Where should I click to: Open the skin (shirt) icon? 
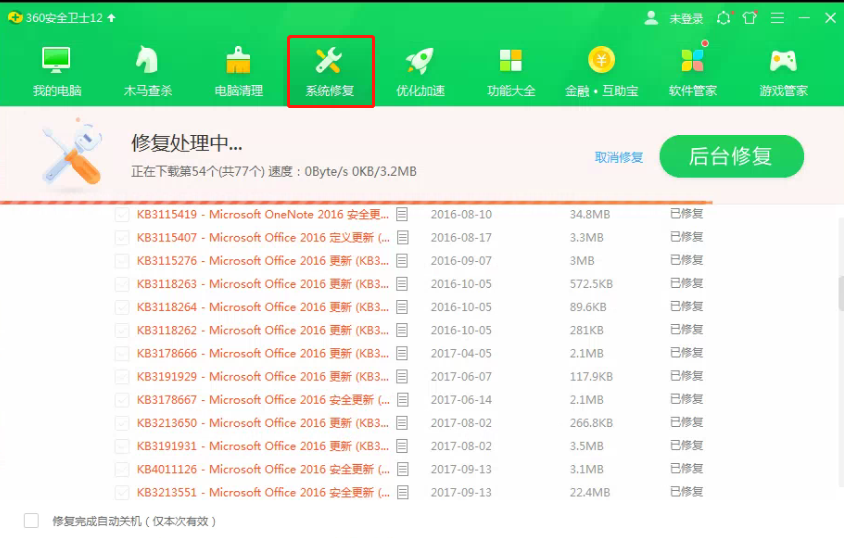click(x=749, y=18)
